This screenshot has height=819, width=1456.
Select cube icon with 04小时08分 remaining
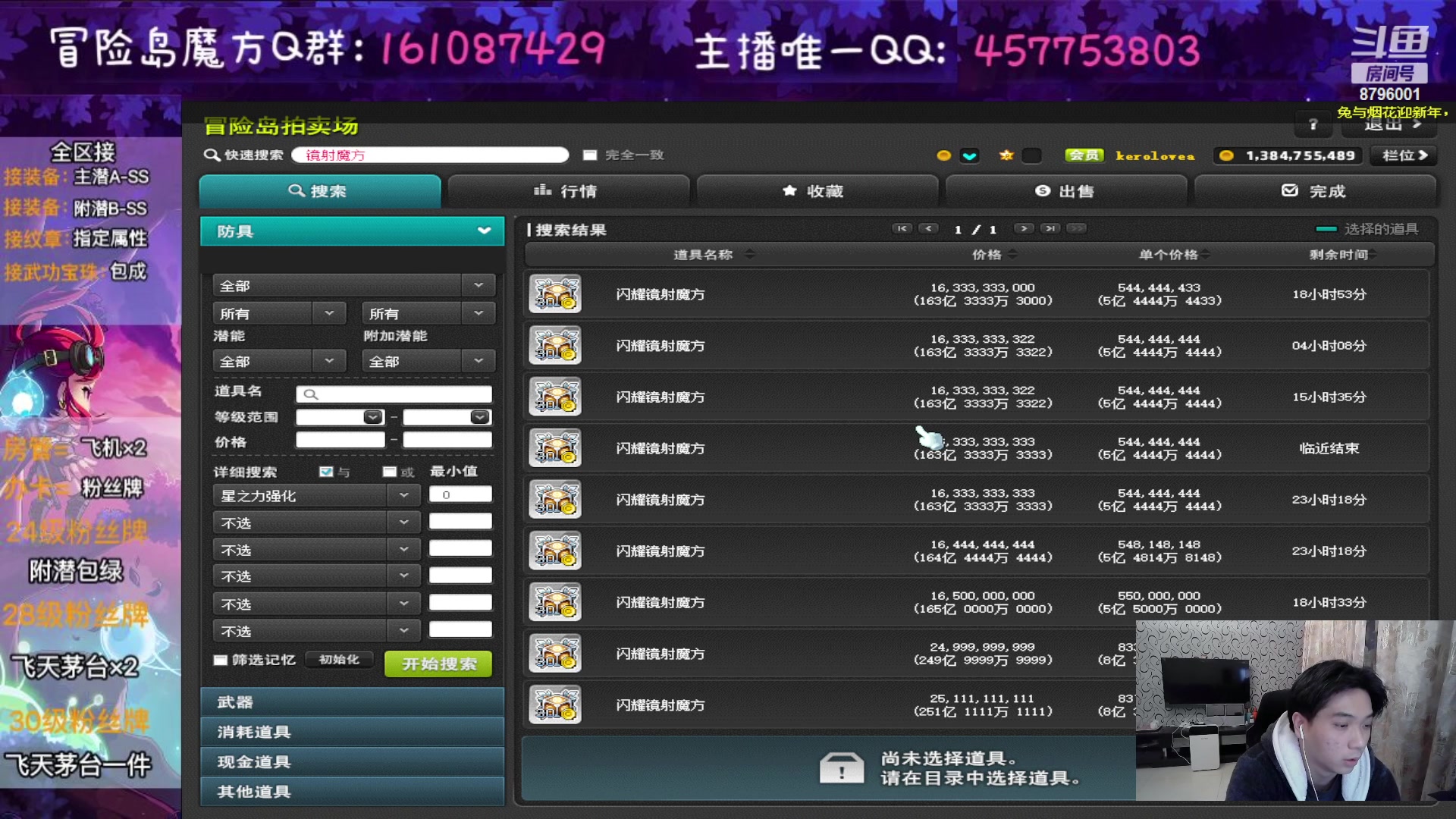(x=555, y=346)
